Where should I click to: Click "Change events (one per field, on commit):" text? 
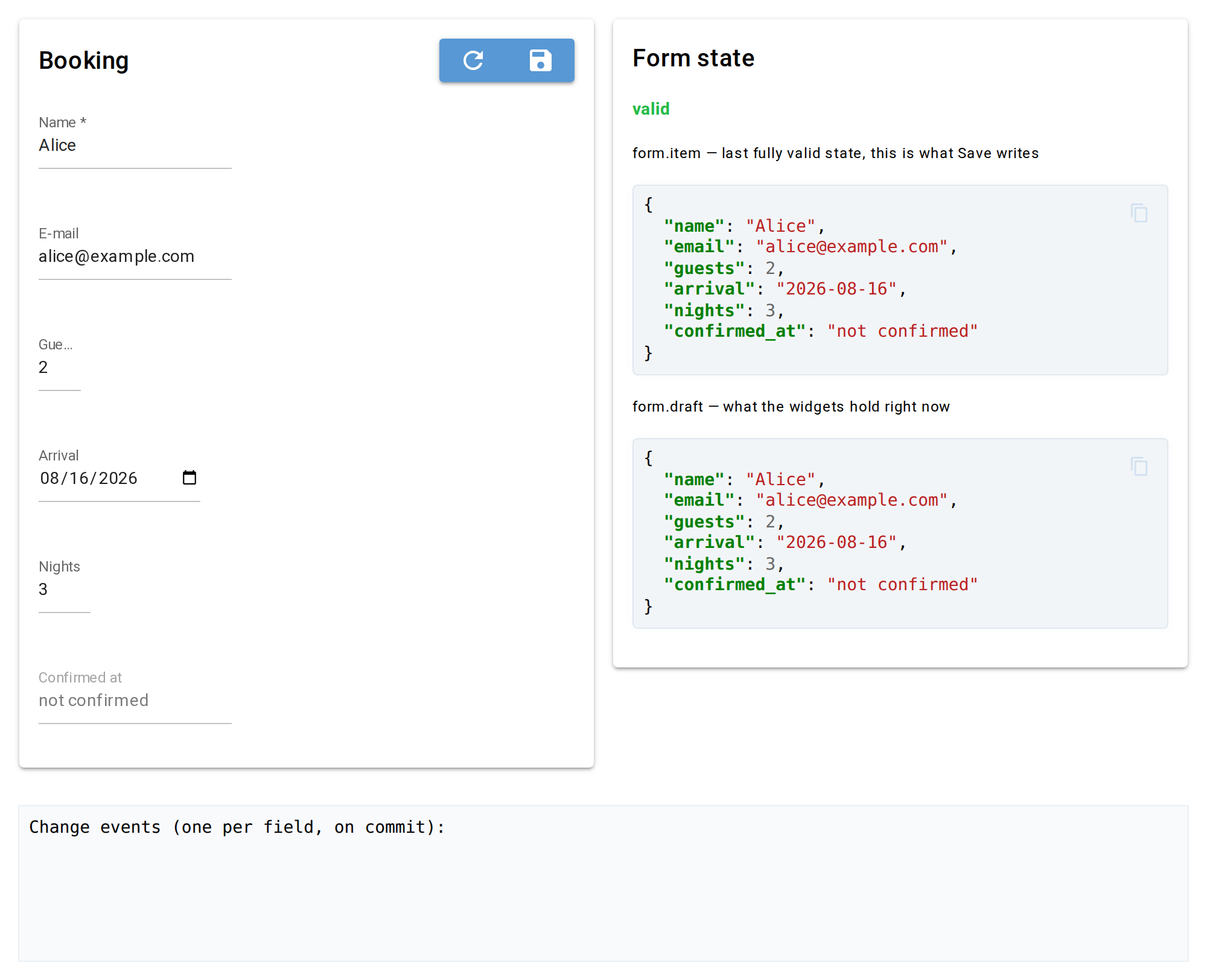[237, 827]
